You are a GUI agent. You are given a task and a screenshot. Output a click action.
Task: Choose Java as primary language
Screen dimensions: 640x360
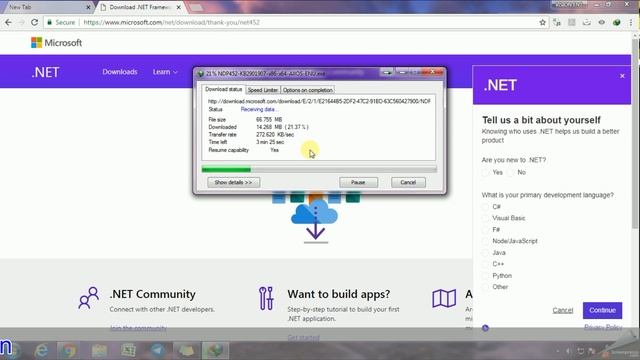coord(485,253)
